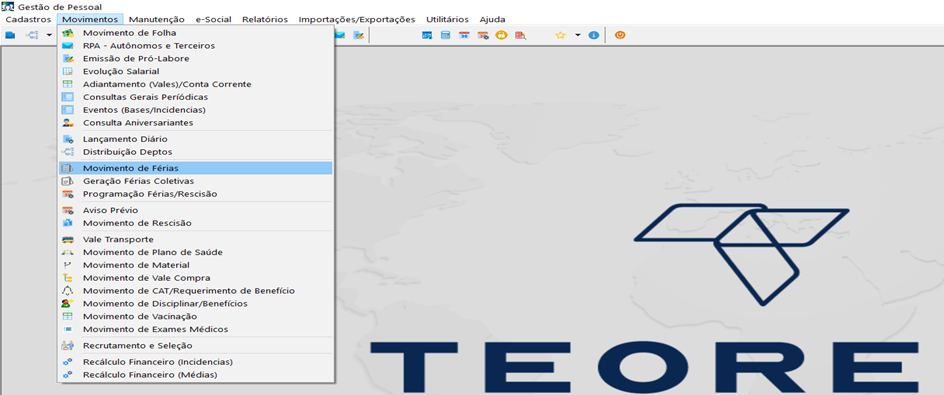Click the orange power exit icon
Viewport: 944px width, 395px height.
(620, 36)
